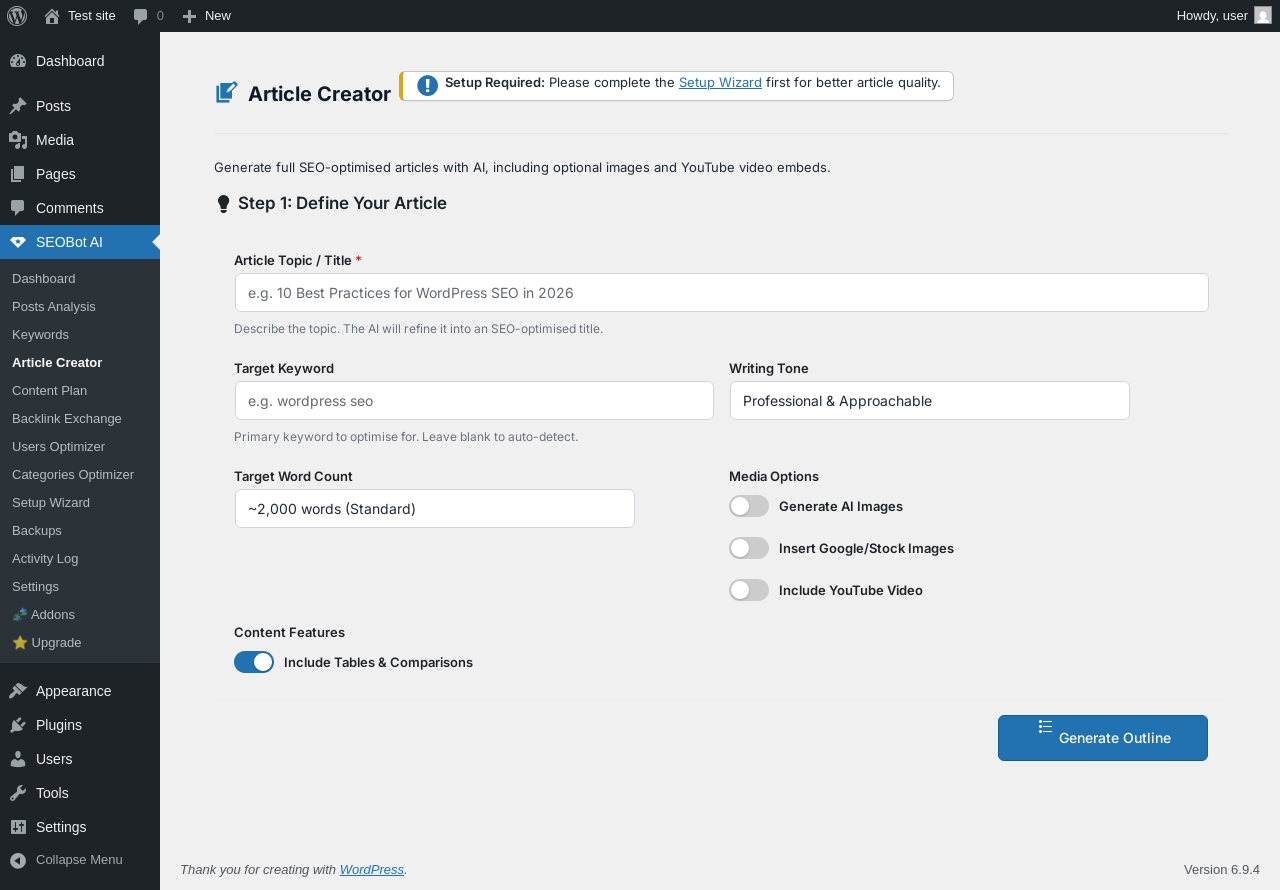Viewport: 1280px width, 890px height.
Task: Open the New content menu in admin bar
Action: pyautogui.click(x=207, y=16)
